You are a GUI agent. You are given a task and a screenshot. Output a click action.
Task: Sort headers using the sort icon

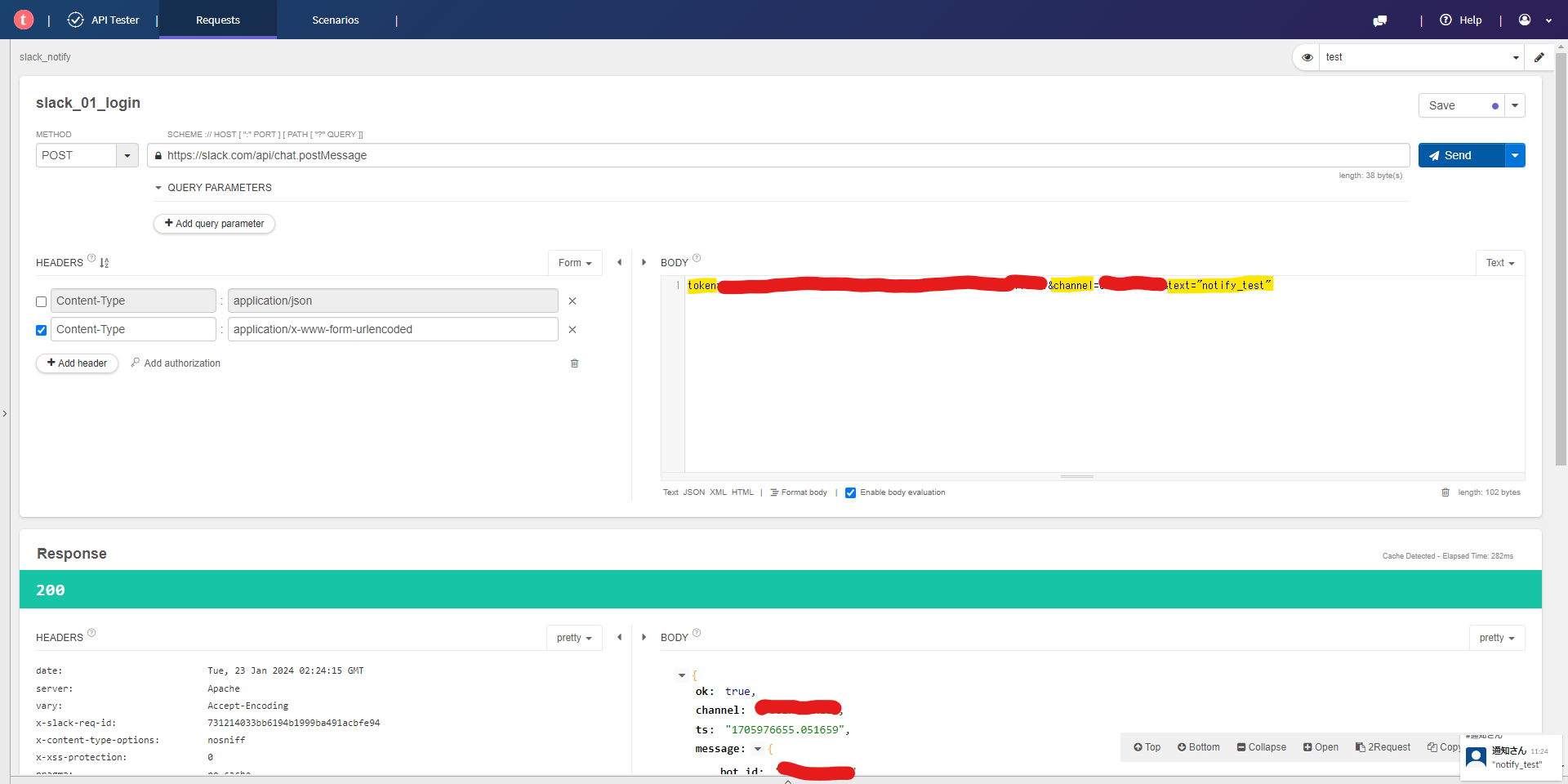tap(105, 263)
